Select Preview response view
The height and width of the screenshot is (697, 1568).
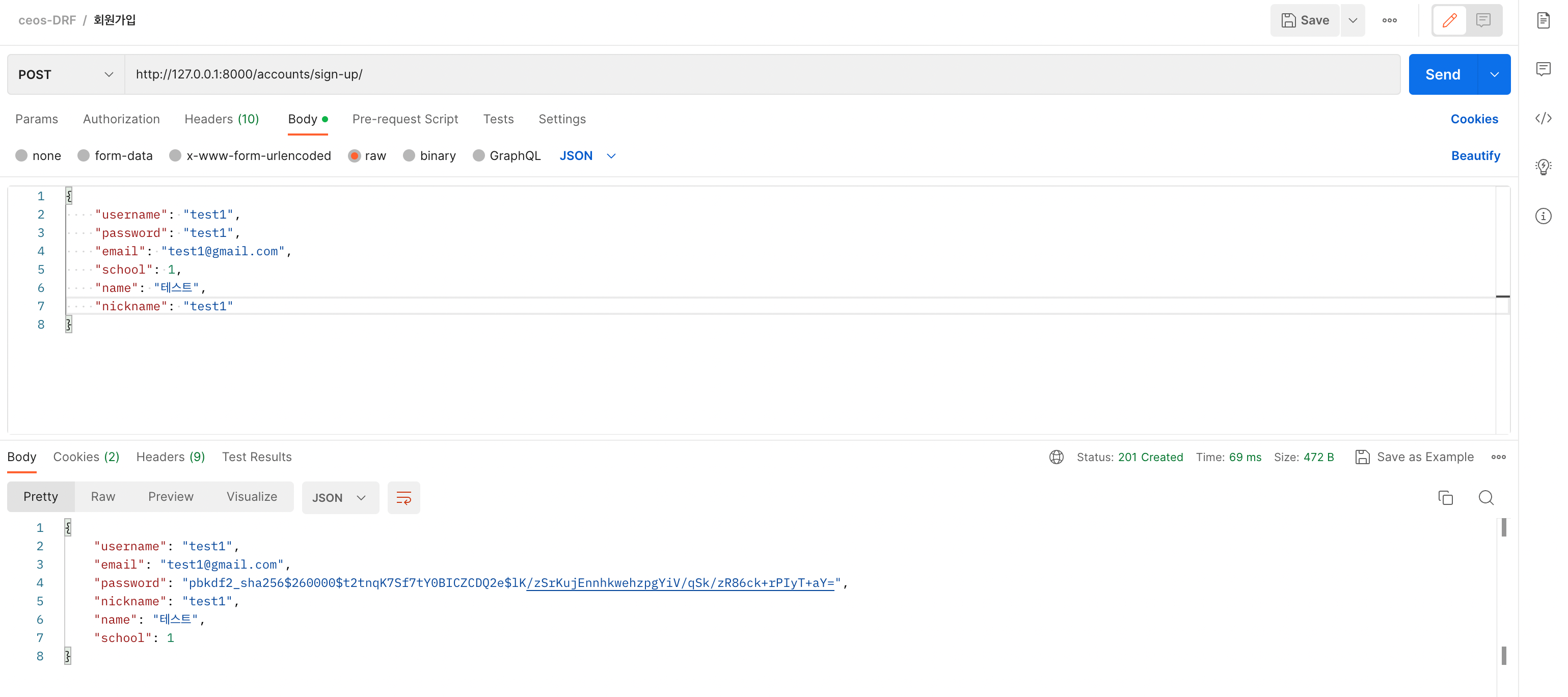171,497
